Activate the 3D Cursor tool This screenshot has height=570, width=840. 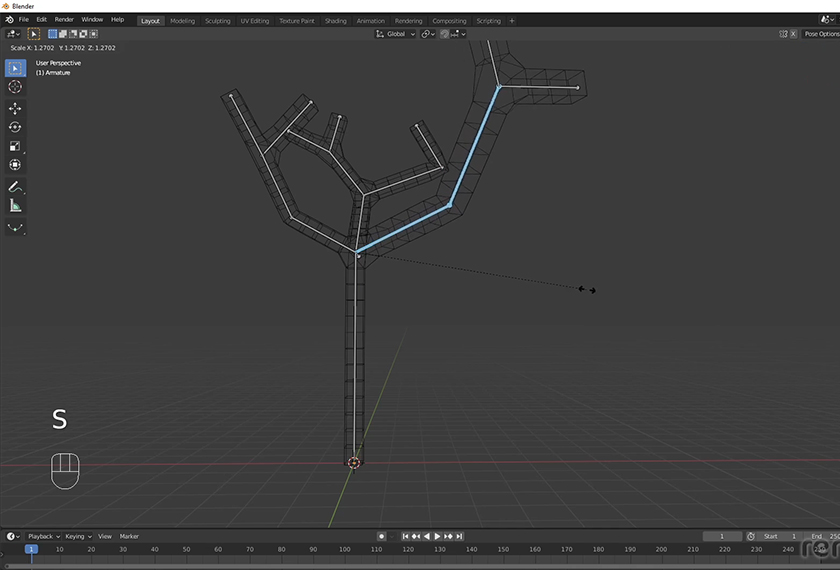(15, 87)
